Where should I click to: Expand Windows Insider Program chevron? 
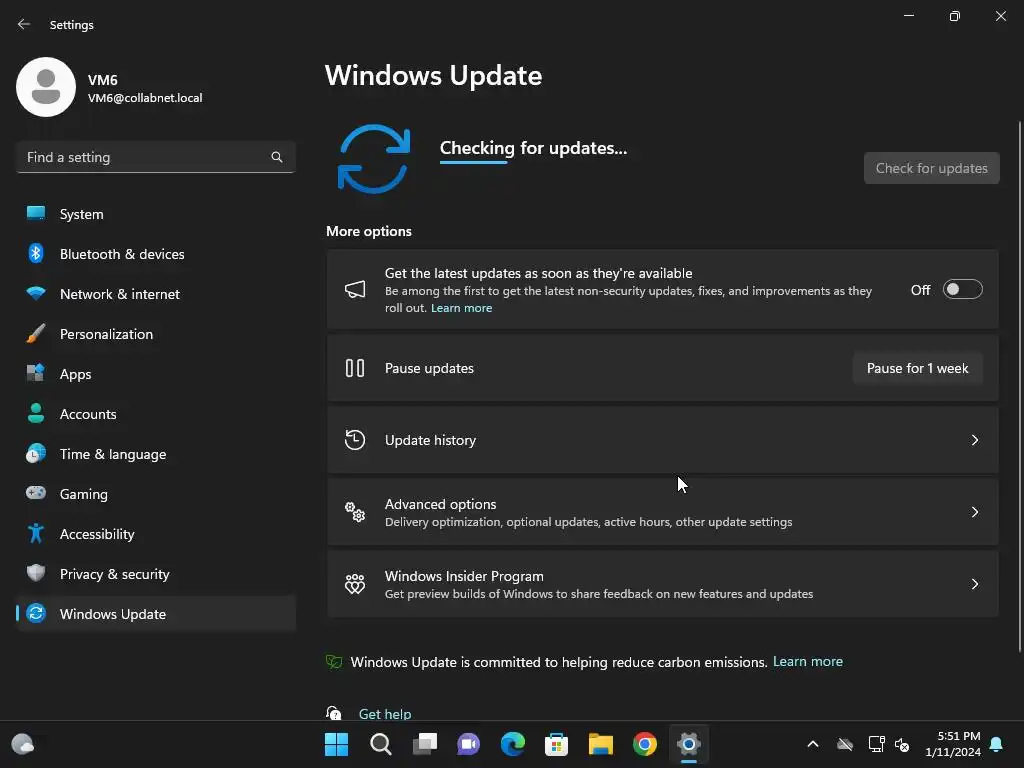pyautogui.click(x=974, y=584)
